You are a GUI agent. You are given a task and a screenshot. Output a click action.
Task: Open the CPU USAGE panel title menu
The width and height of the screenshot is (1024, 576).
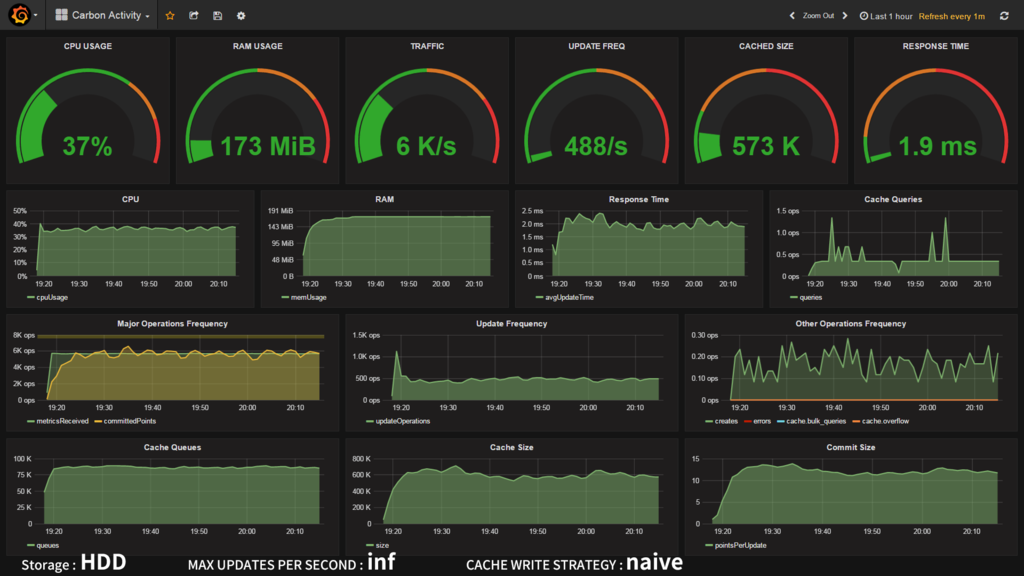(88, 46)
